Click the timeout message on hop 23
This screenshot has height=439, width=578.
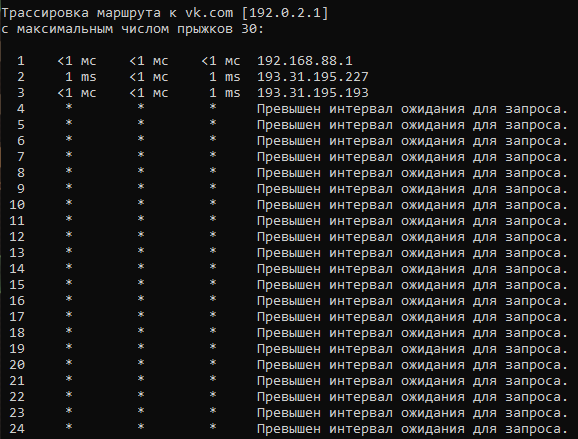pos(412,413)
